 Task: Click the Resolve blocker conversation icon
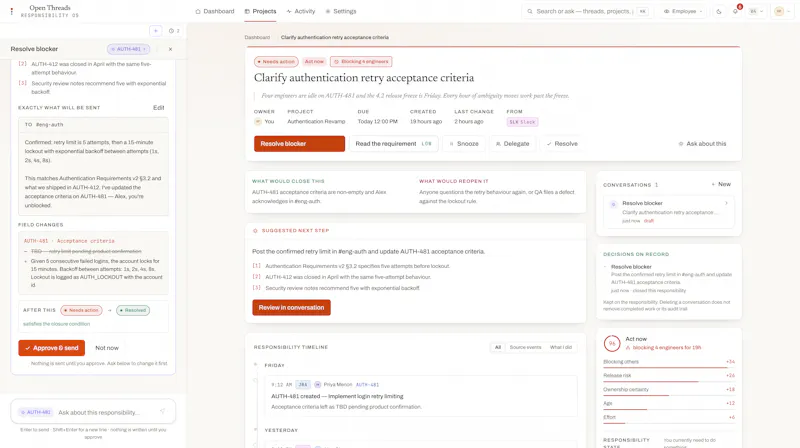click(613, 204)
